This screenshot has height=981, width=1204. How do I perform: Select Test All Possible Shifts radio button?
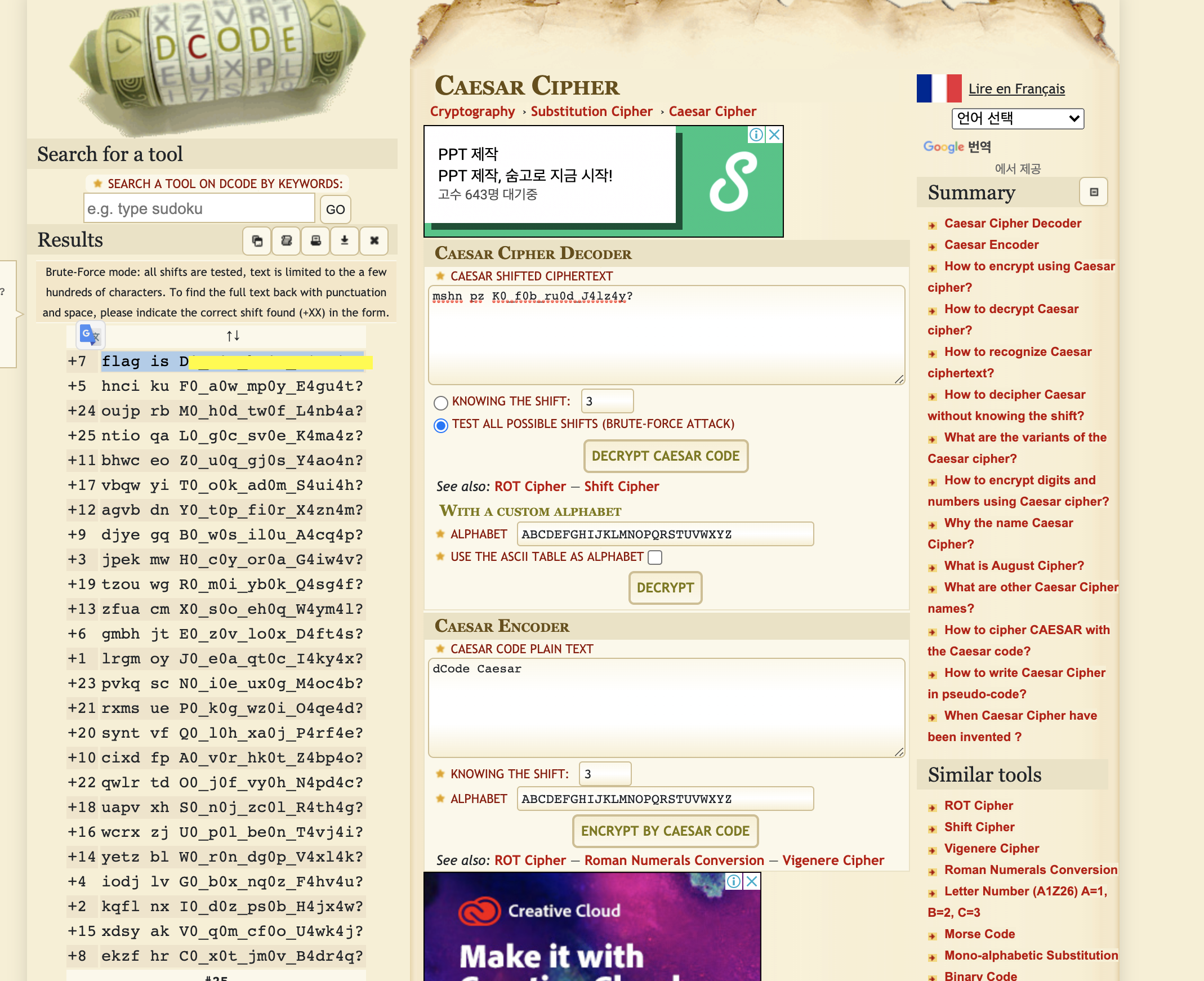point(441,425)
